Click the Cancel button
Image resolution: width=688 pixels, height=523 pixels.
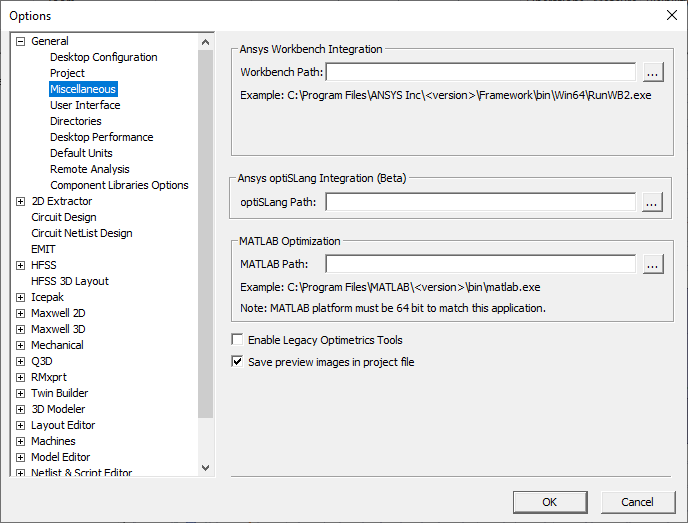pos(637,502)
